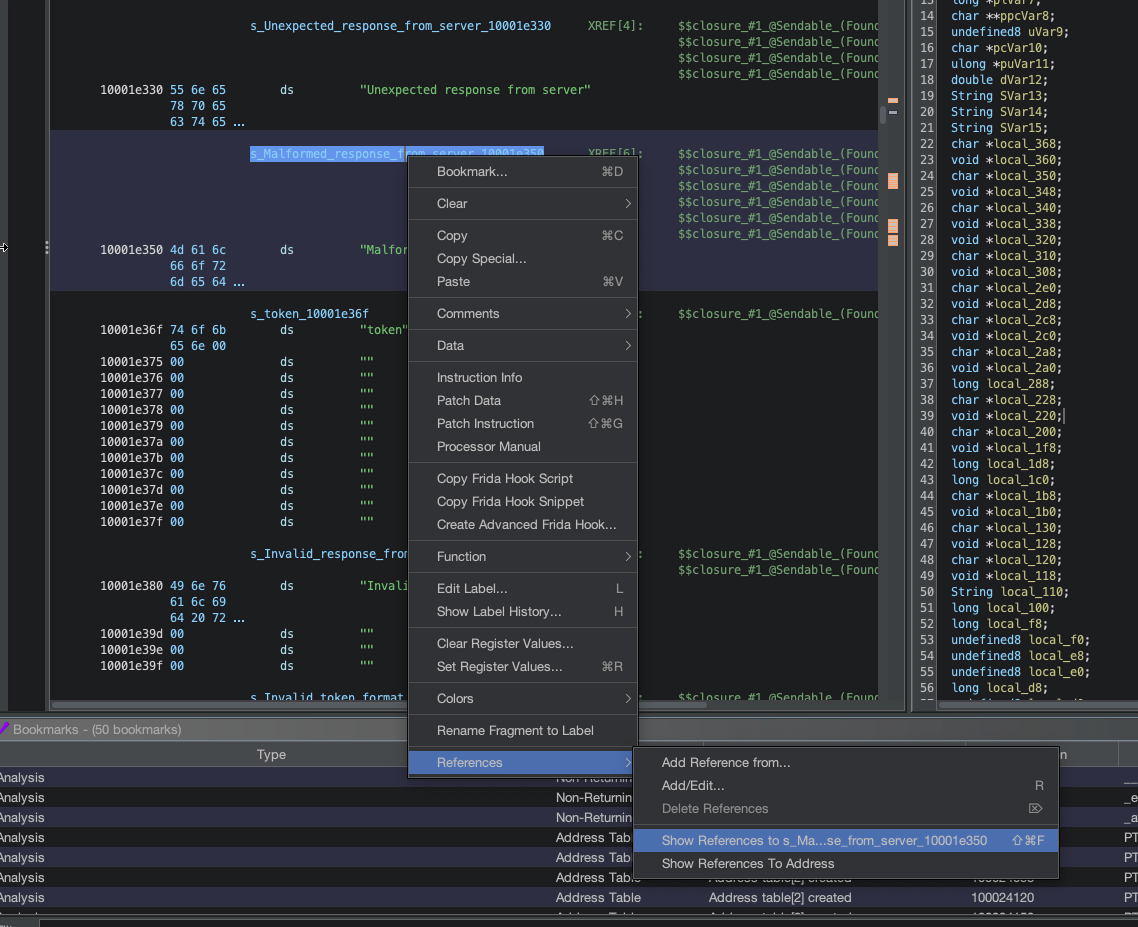Click the listing vertical scrollbar thumb
Image resolution: width=1138 pixels, height=927 pixels.
883,114
